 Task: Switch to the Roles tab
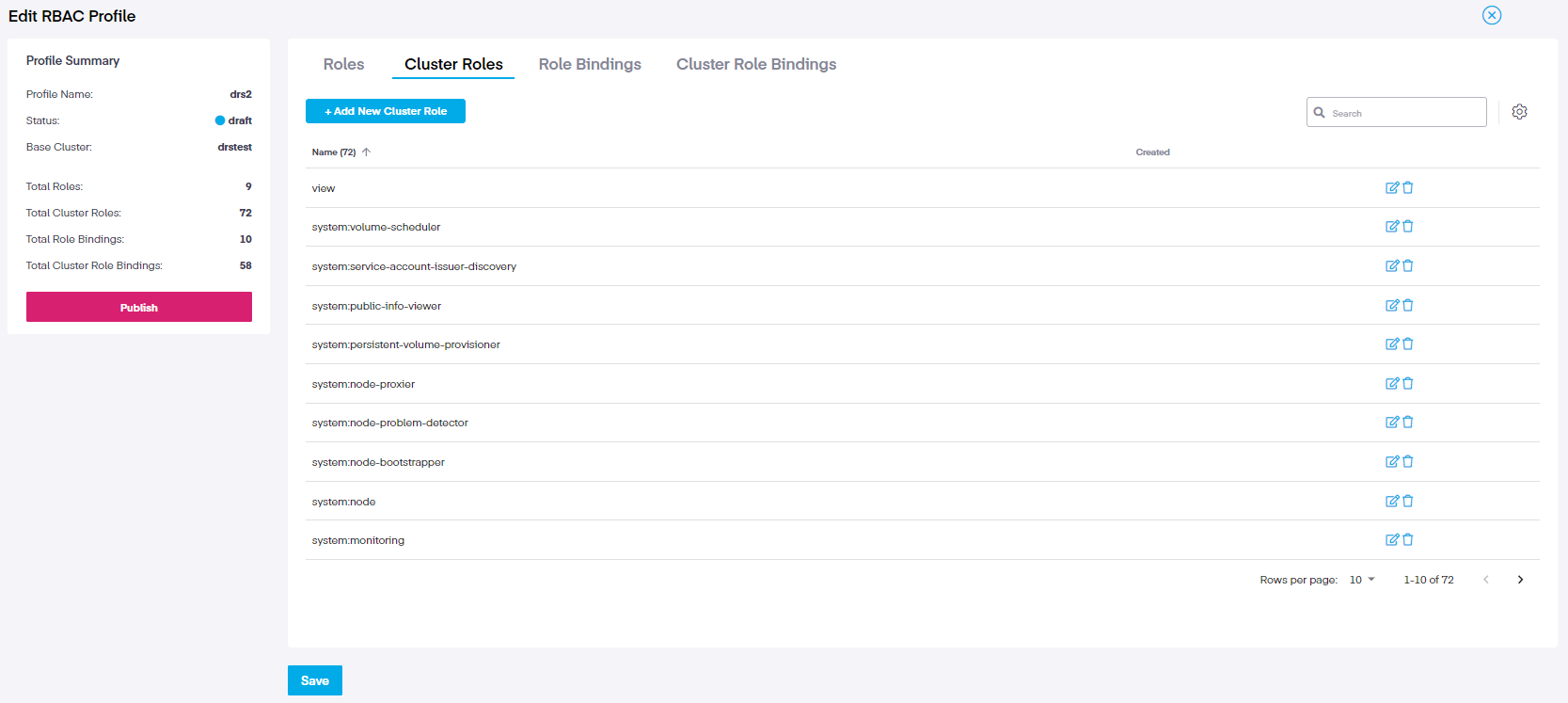point(343,64)
